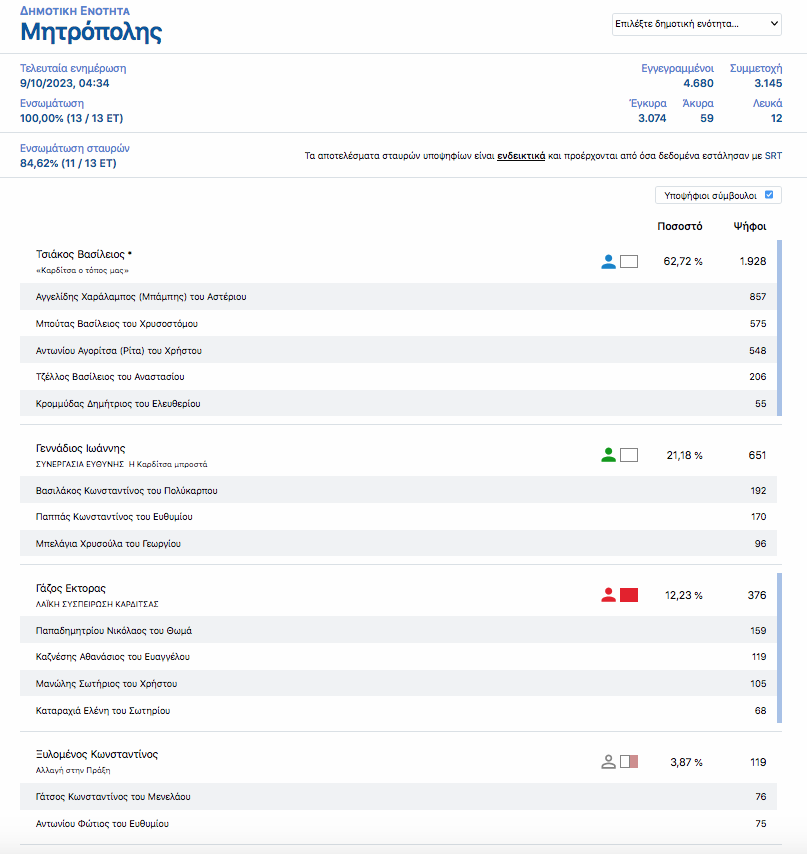Open the Επιλέξτε δημοτική ενότητα dropdown

coord(696,24)
